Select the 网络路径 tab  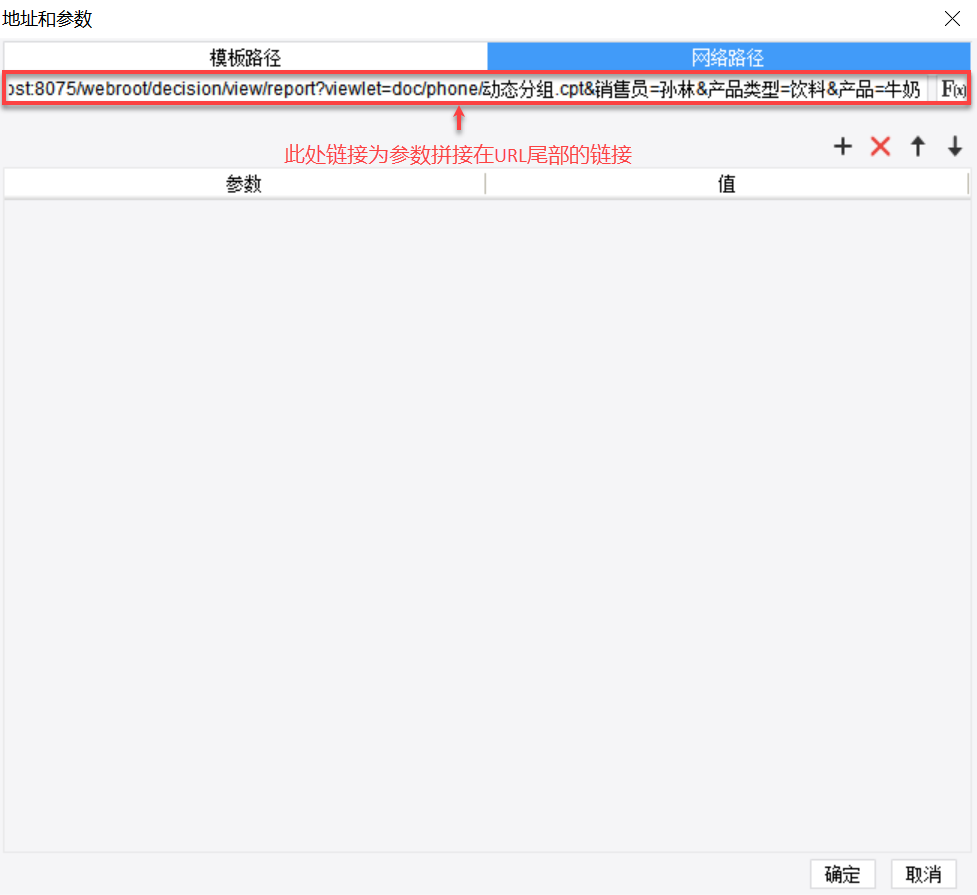click(x=728, y=57)
